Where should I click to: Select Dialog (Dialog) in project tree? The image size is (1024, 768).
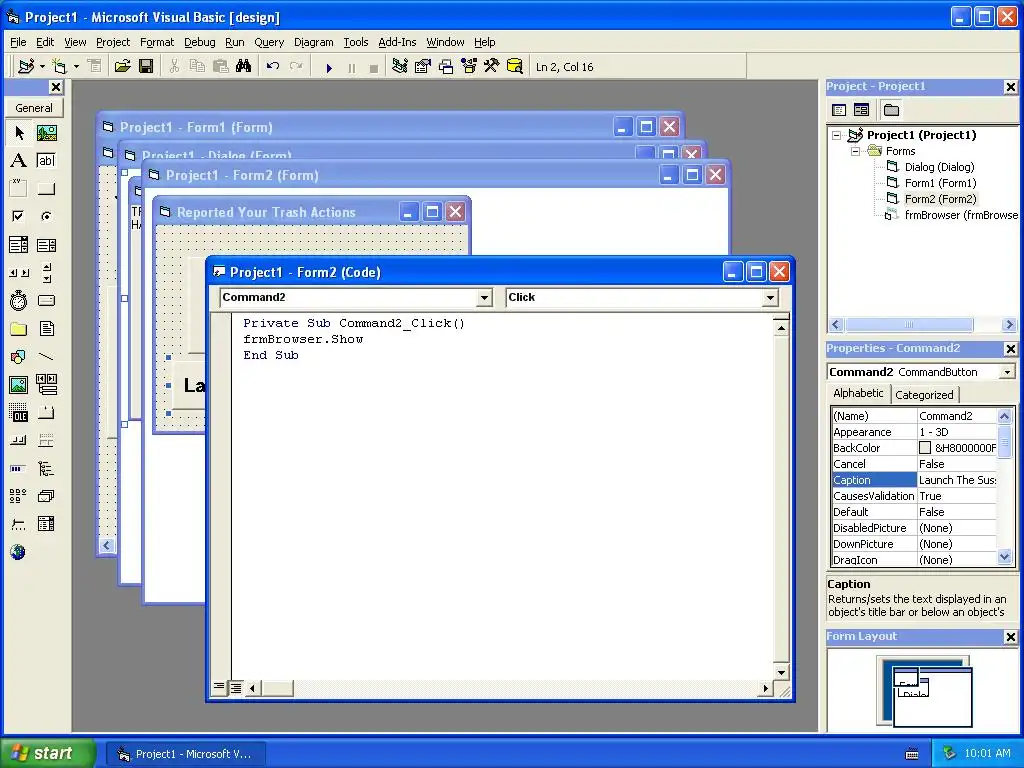click(939, 167)
